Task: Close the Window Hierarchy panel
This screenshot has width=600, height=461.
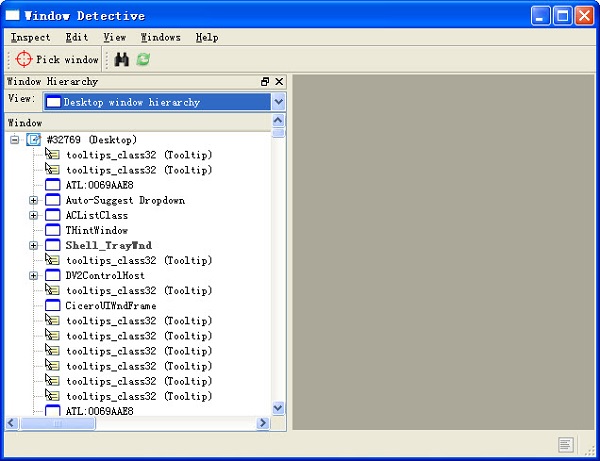Action: [279, 82]
